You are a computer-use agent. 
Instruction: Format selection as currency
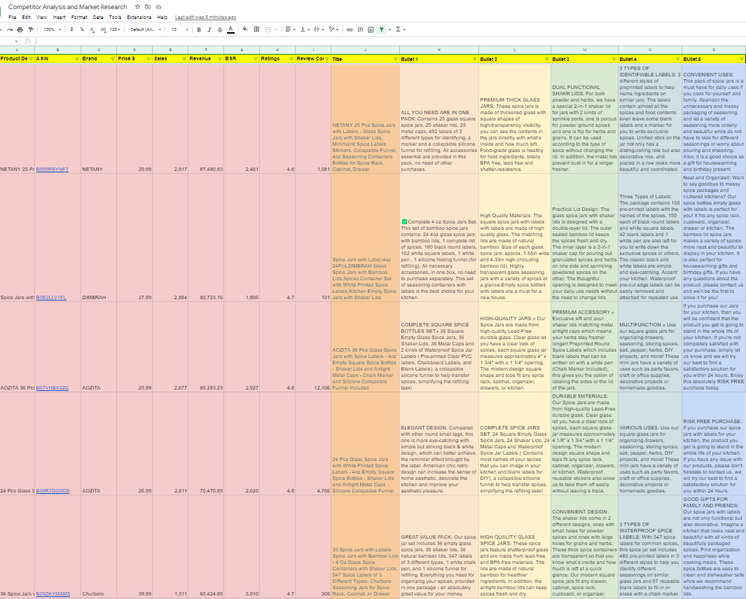pyautogui.click(x=72, y=29)
